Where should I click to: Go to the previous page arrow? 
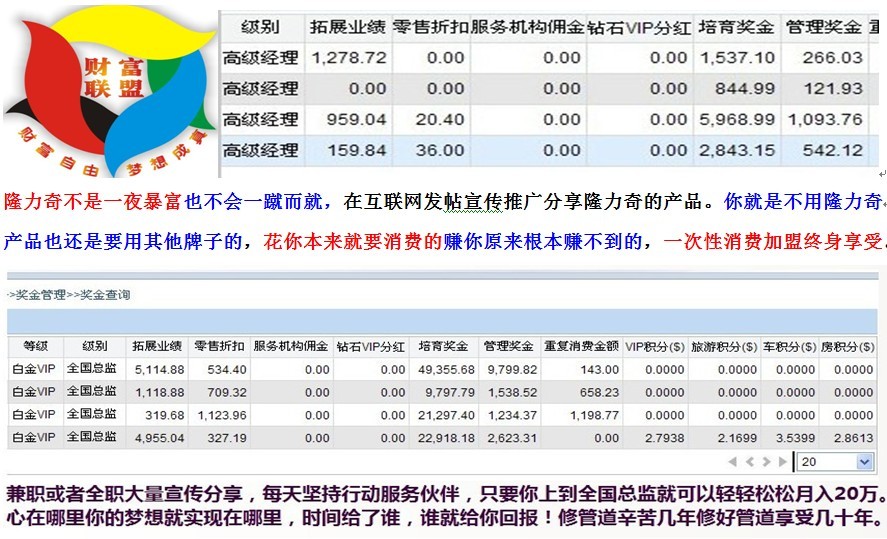click(750, 462)
